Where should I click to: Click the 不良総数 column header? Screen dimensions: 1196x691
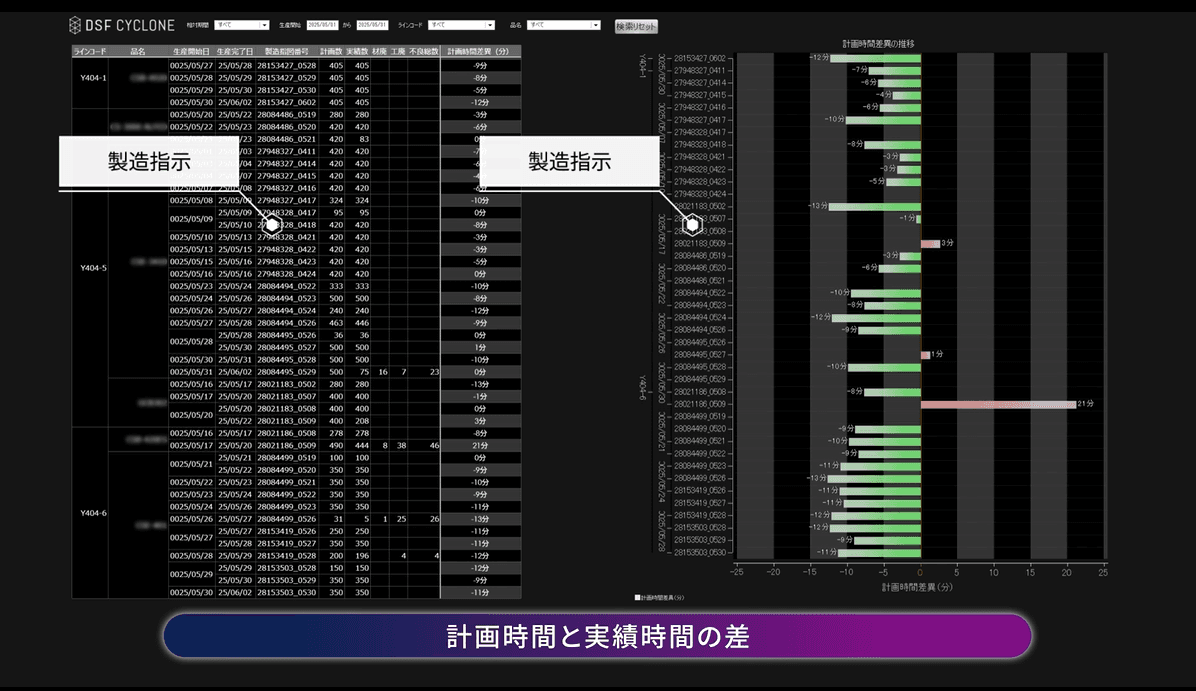pos(423,51)
